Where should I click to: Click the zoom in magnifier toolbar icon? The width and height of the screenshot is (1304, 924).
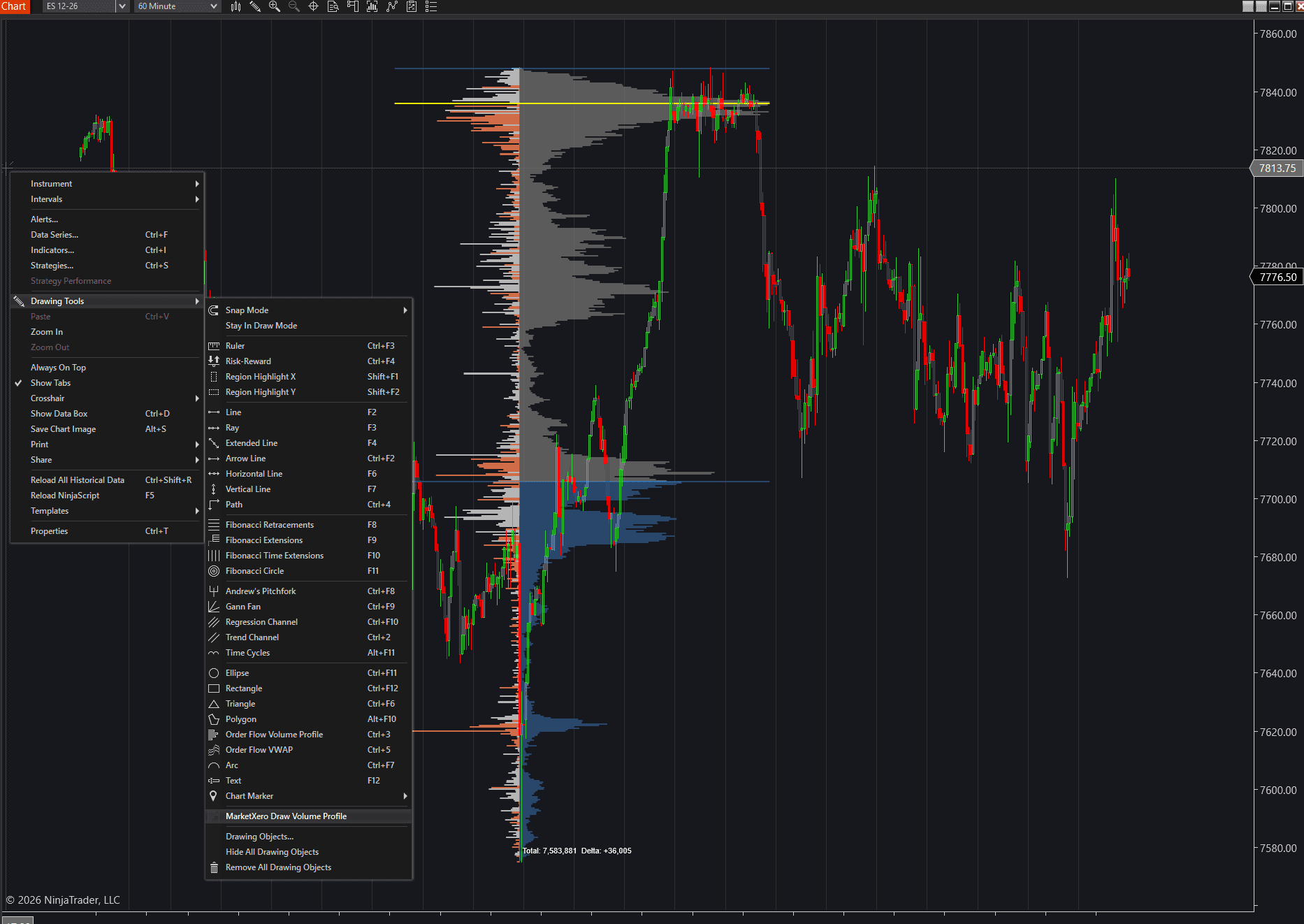click(x=275, y=6)
